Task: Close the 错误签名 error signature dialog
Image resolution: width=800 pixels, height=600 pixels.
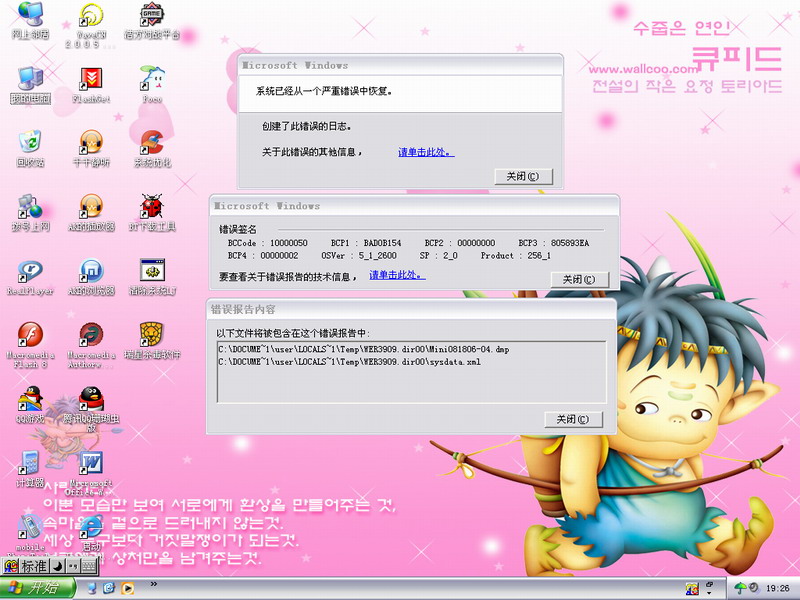Action: [580, 280]
